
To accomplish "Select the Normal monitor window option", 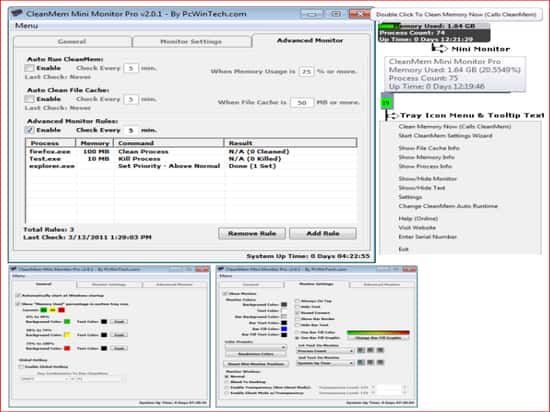I will [227, 376].
